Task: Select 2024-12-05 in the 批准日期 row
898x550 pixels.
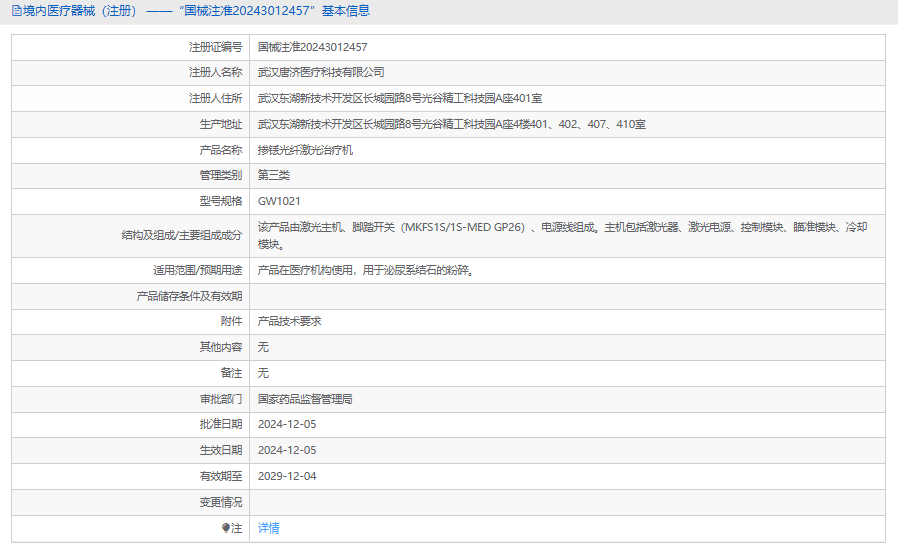Action: pos(287,425)
